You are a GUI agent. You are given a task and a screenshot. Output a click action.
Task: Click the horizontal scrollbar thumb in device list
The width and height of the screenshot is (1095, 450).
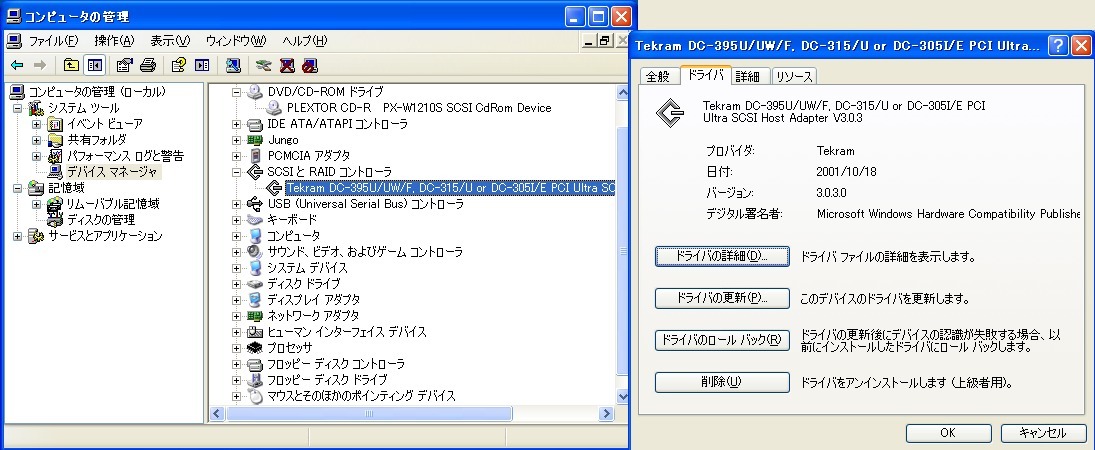(x=368, y=414)
